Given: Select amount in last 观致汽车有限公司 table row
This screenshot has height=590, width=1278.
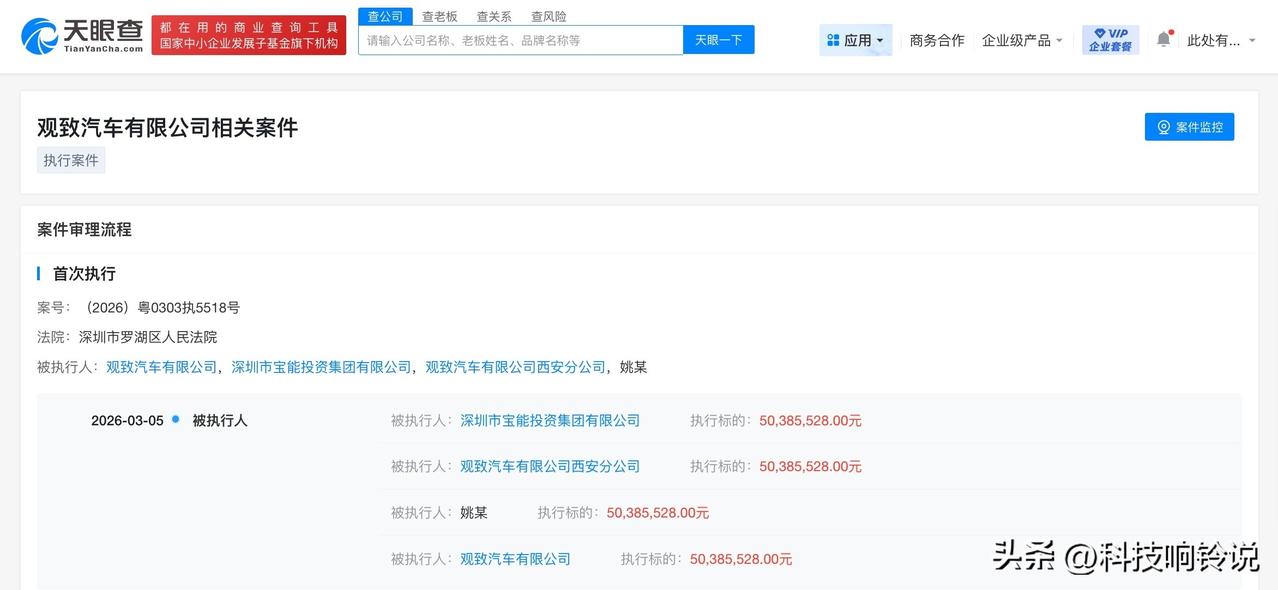Looking at the screenshot, I should (x=741, y=558).
